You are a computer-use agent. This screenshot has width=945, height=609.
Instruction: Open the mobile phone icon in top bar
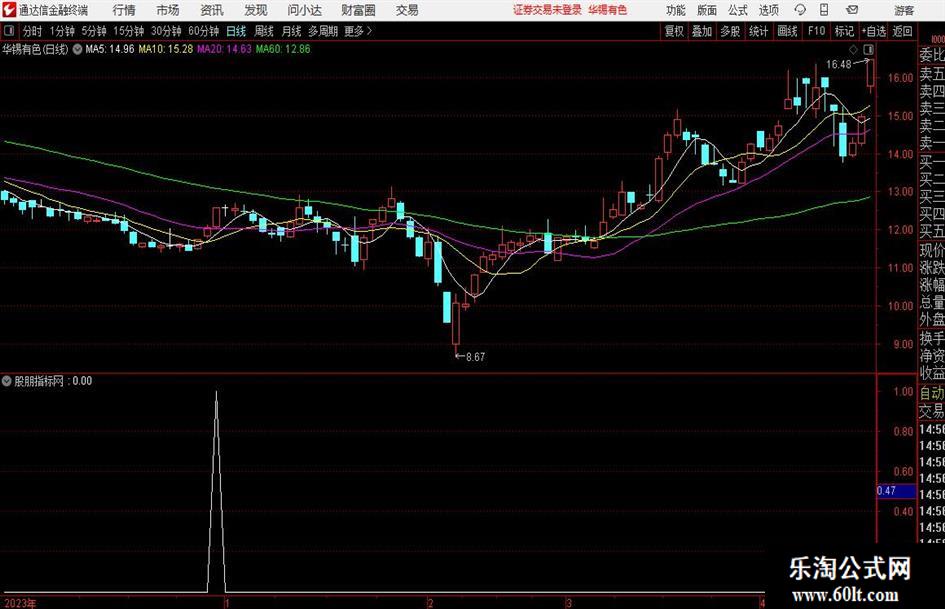pyautogui.click(x=824, y=10)
